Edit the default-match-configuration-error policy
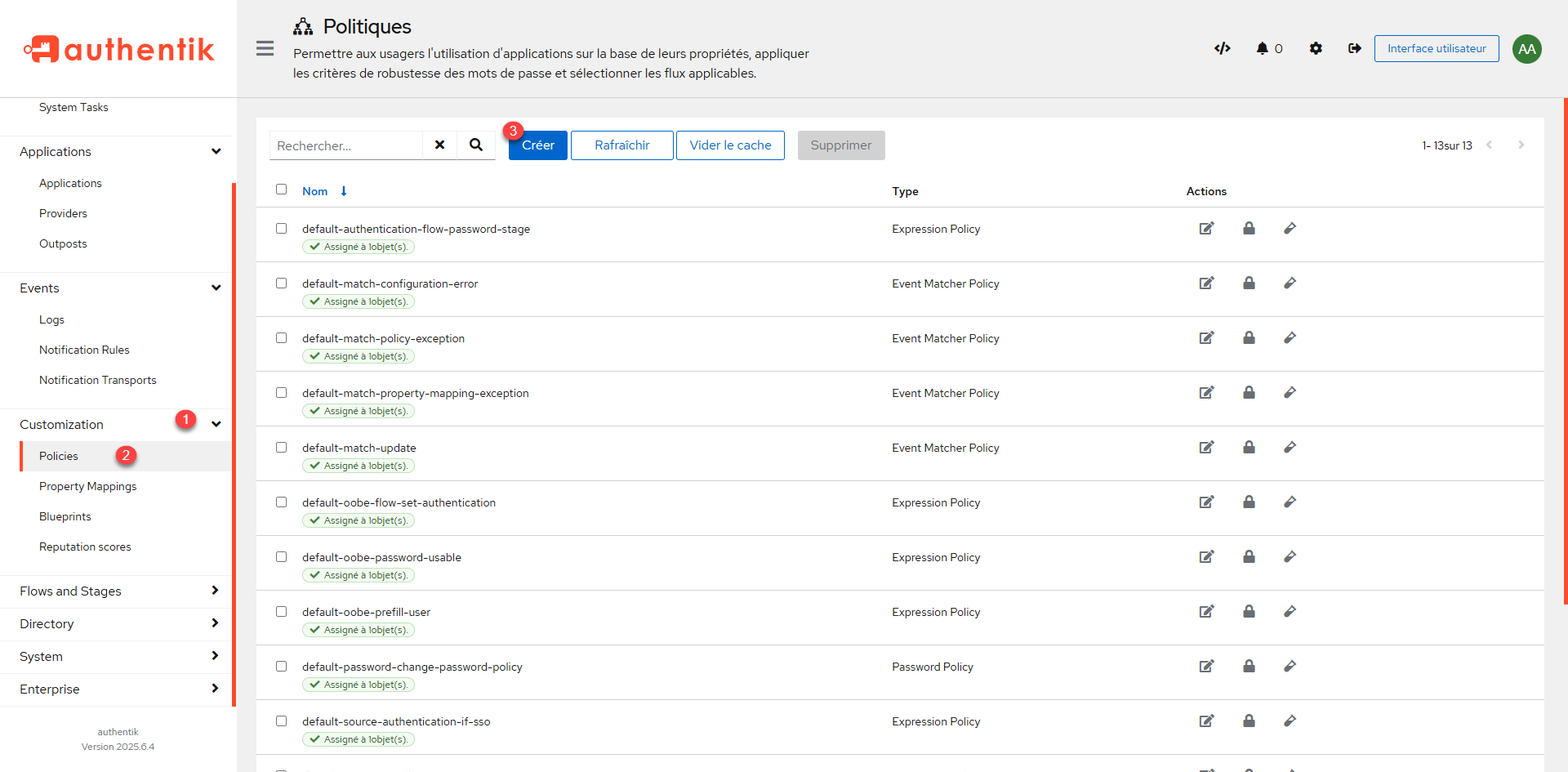Viewport: 1568px width, 772px height. tap(1206, 283)
